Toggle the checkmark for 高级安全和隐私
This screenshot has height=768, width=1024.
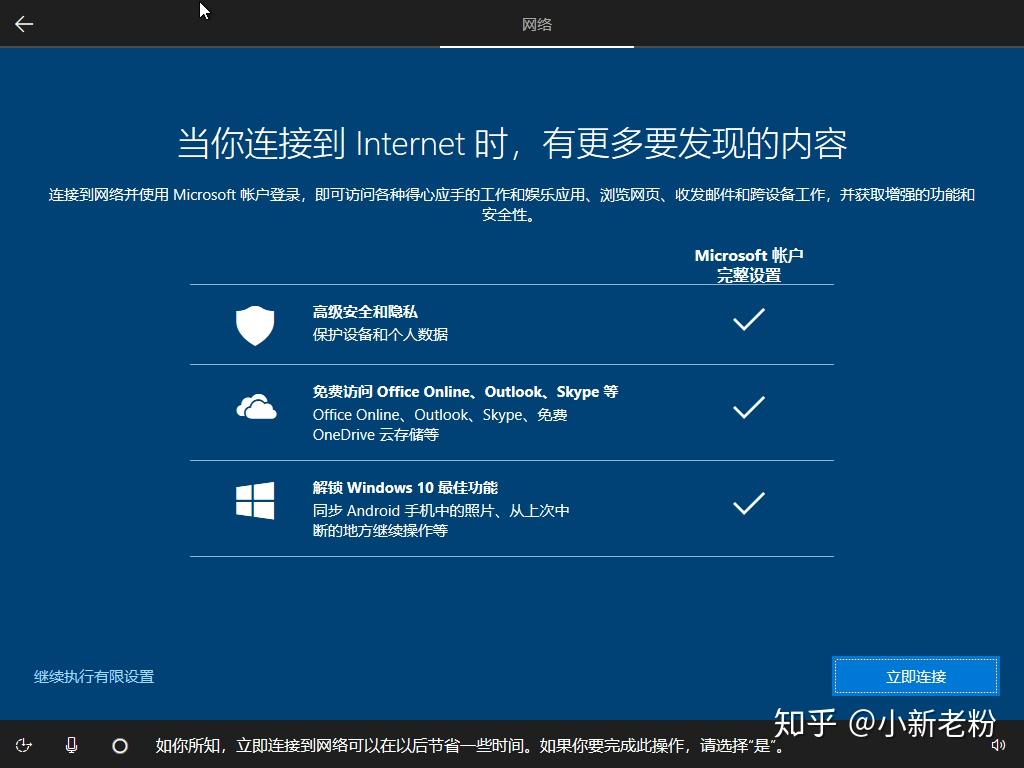pos(748,320)
